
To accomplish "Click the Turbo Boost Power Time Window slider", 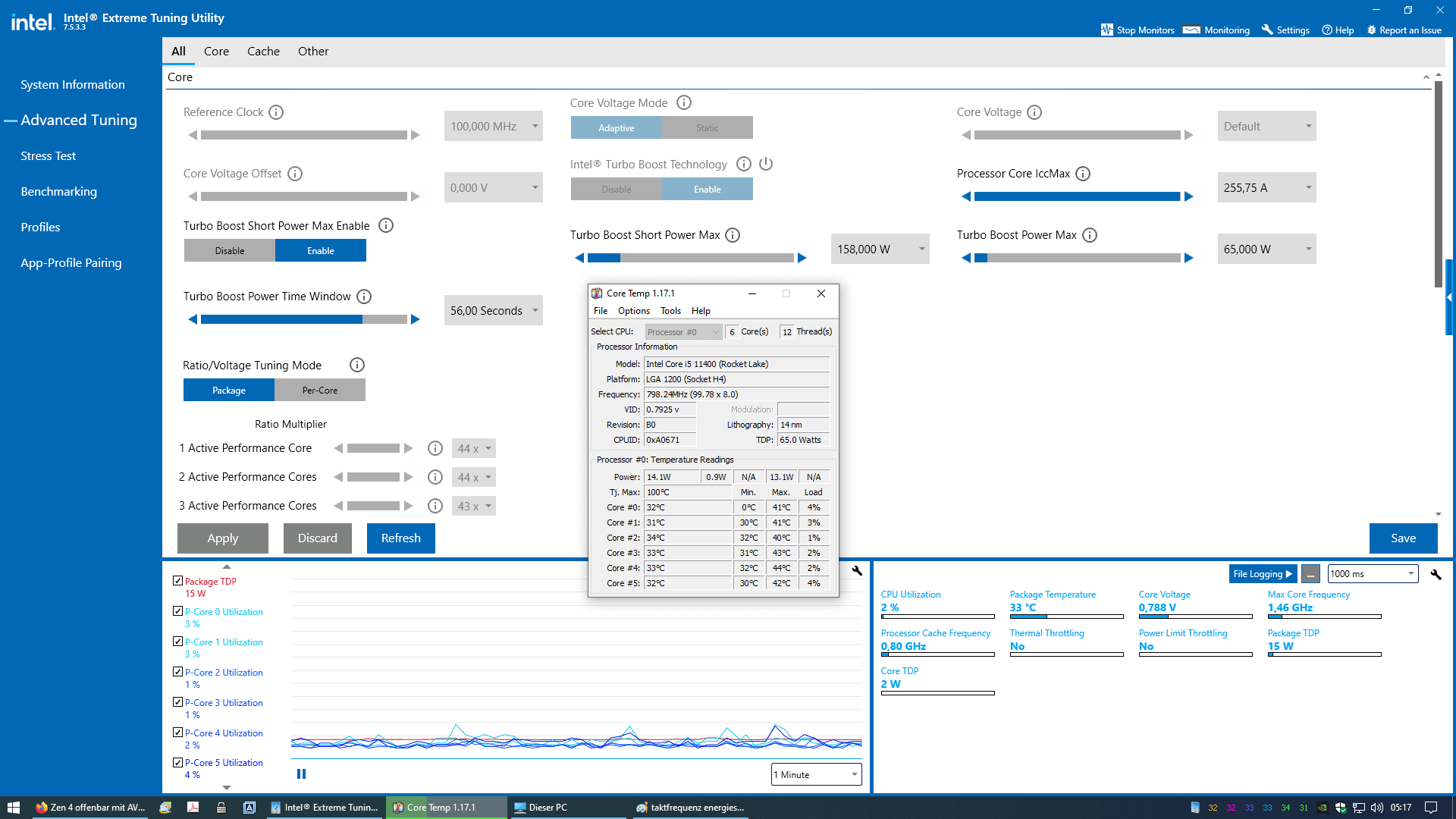I will [304, 319].
